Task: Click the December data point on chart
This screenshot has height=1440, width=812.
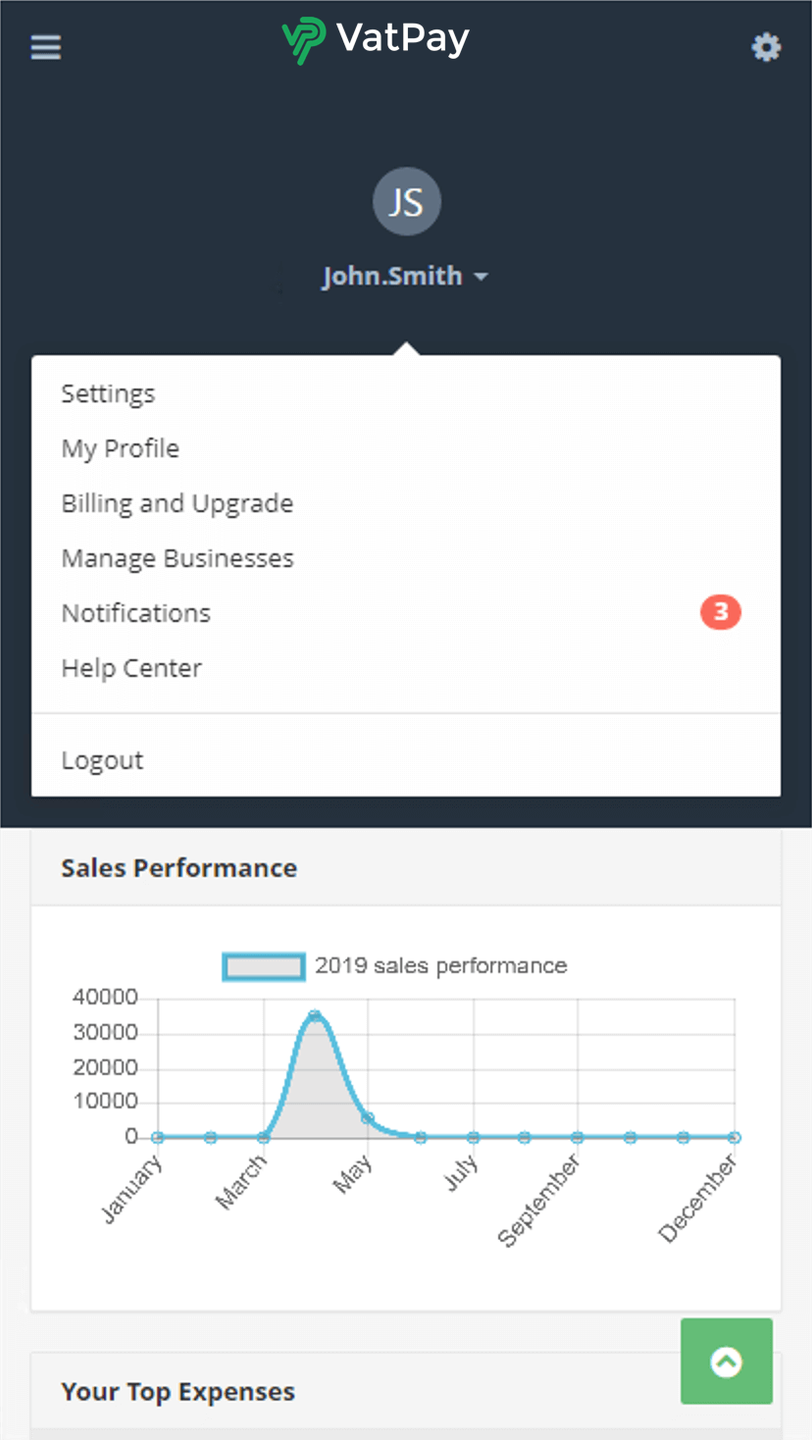Action: tap(735, 1137)
